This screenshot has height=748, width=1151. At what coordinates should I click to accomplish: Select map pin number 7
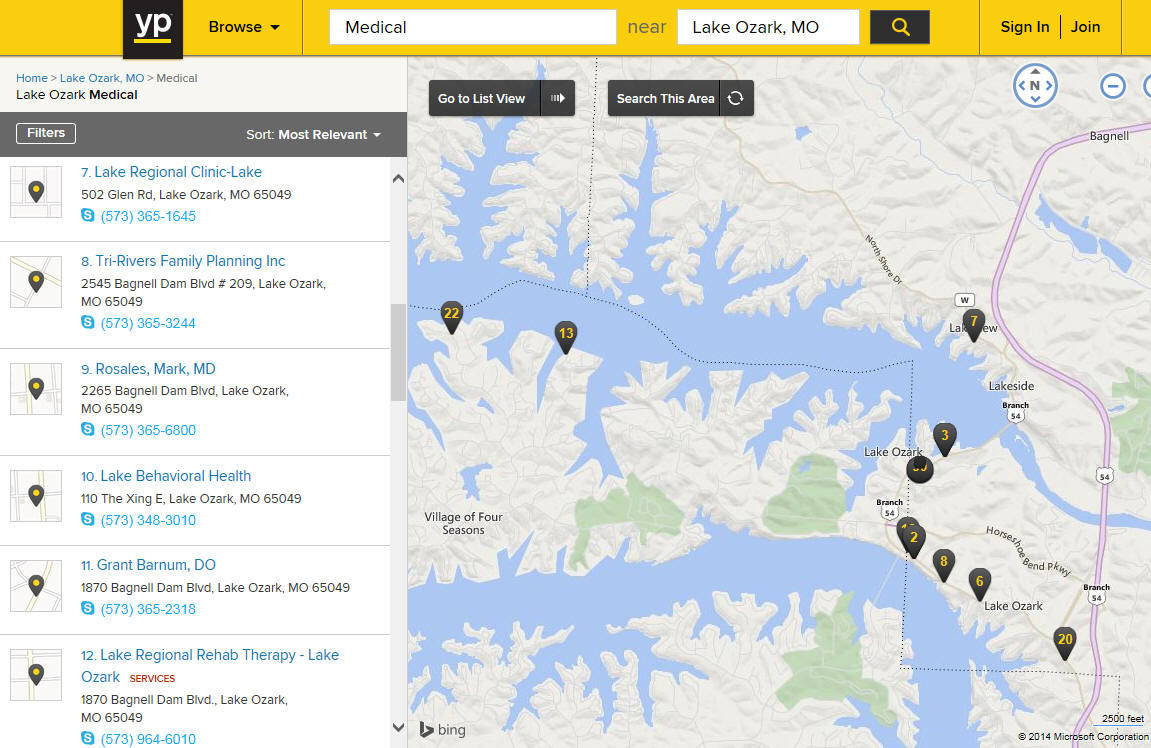click(973, 324)
